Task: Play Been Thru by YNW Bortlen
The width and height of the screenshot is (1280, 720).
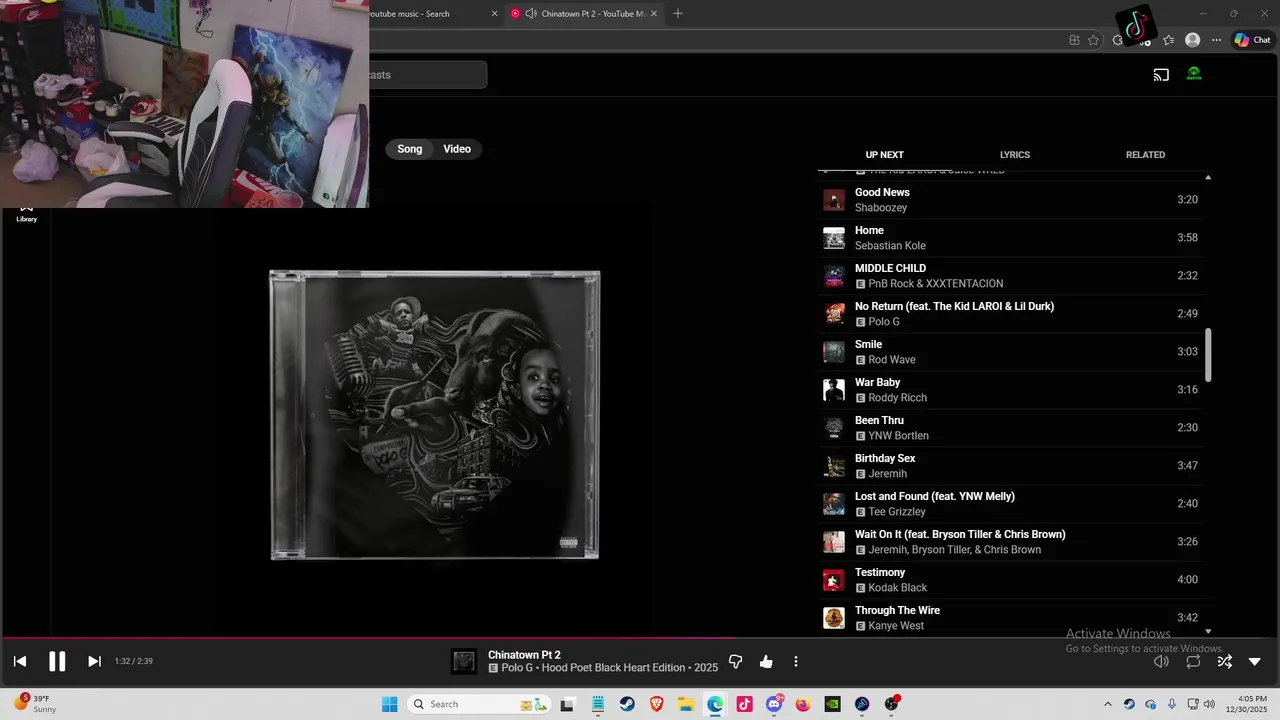Action: coord(1010,428)
